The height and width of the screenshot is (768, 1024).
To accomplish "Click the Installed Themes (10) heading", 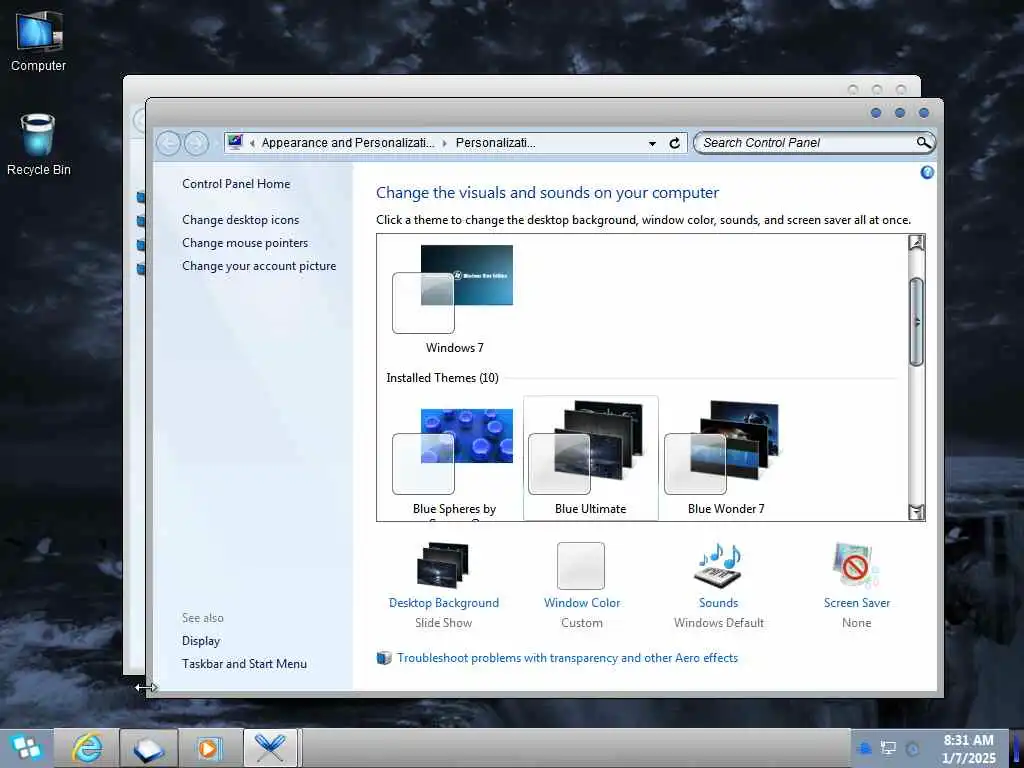I will point(442,378).
